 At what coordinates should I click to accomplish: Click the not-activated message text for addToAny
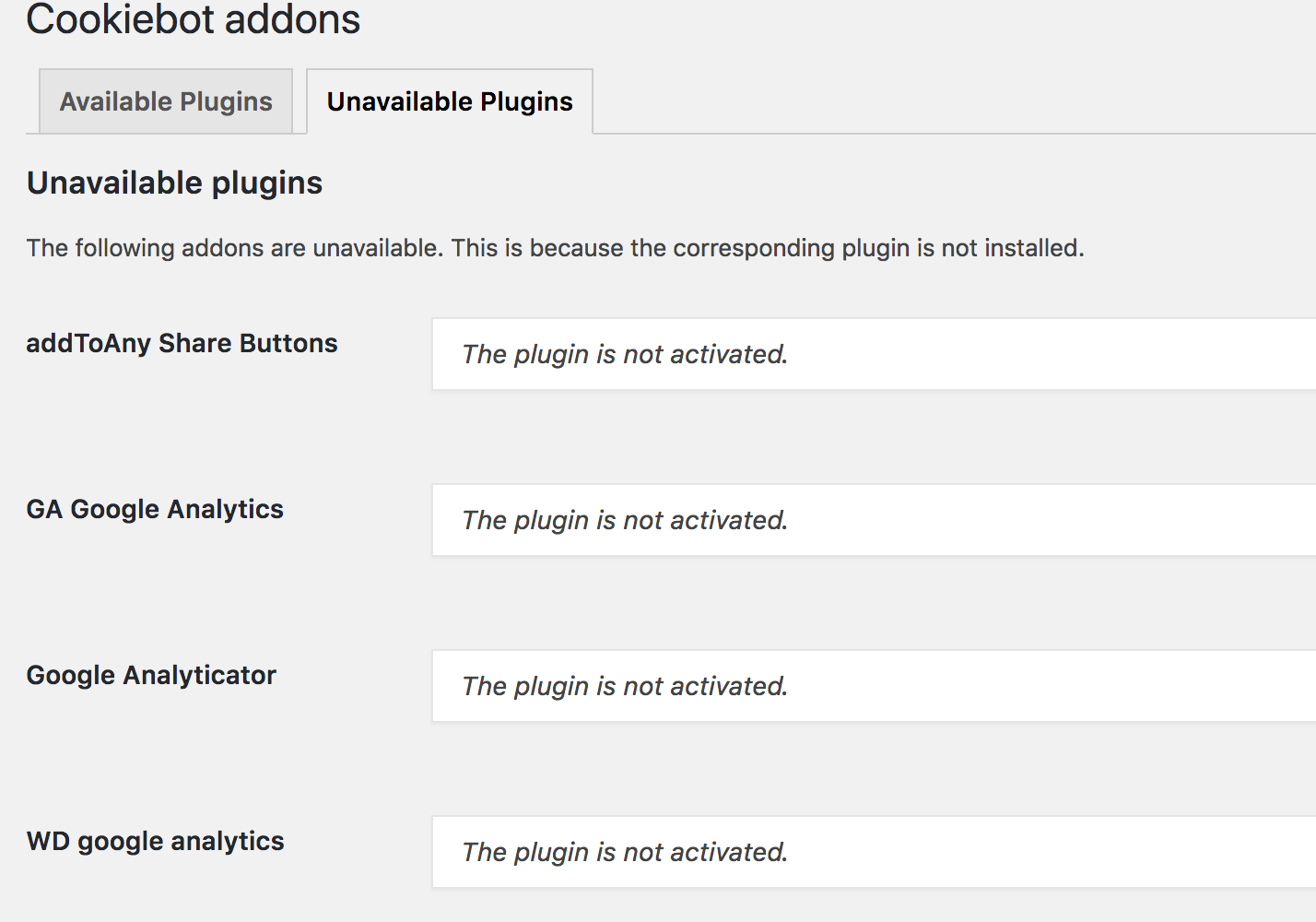(625, 354)
